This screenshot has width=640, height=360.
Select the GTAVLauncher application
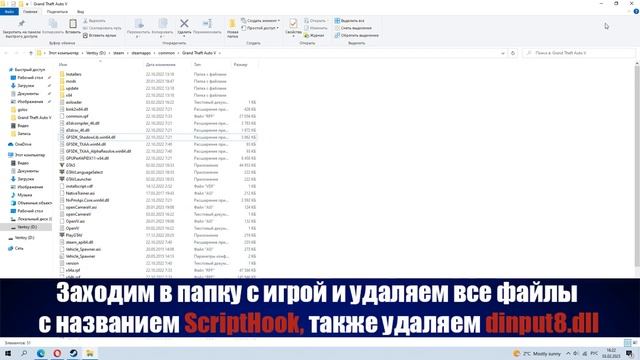[79, 179]
